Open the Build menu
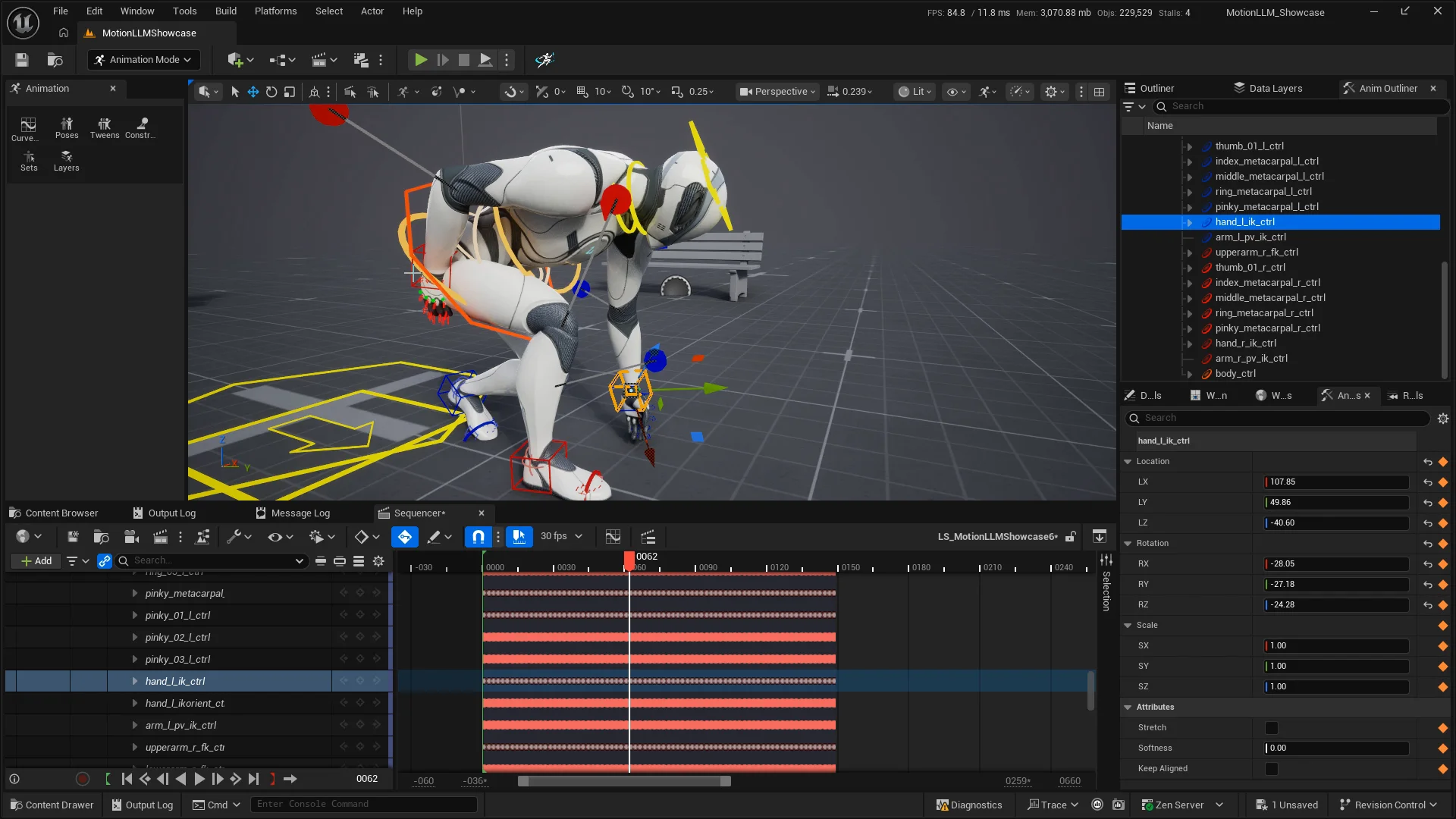This screenshot has height=819, width=1456. 226,11
